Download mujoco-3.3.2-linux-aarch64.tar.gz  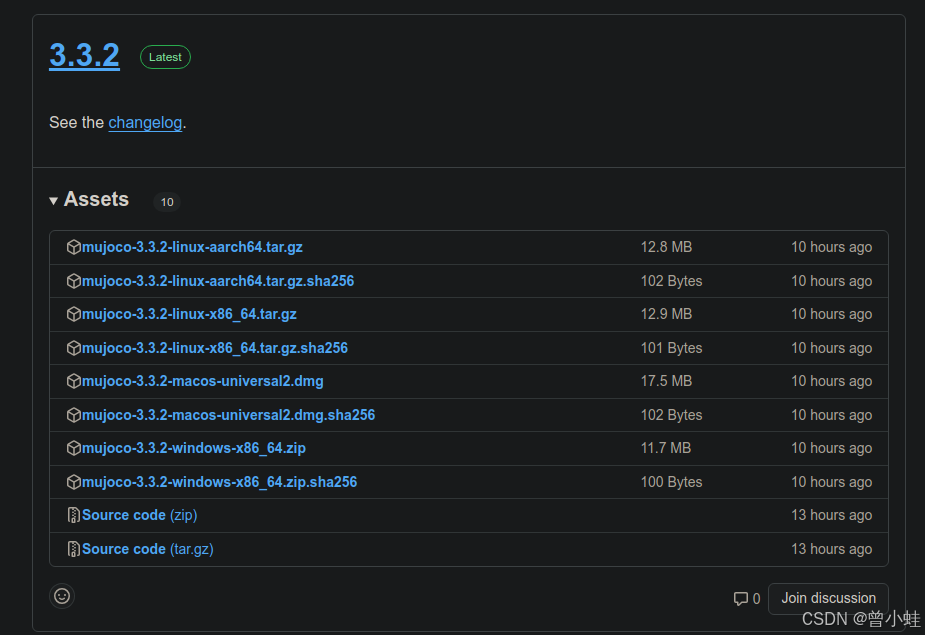tap(192, 247)
